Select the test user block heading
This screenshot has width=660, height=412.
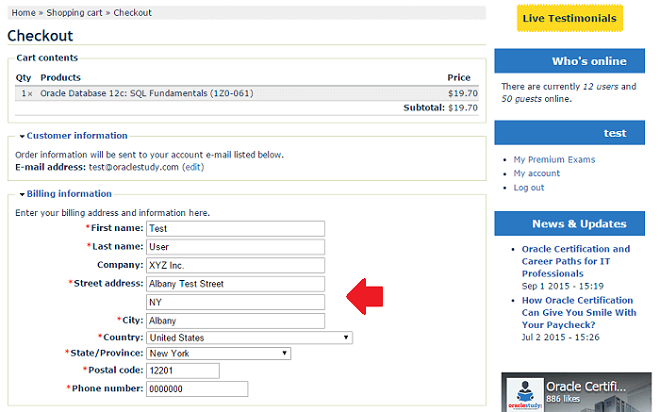pyautogui.click(x=615, y=133)
